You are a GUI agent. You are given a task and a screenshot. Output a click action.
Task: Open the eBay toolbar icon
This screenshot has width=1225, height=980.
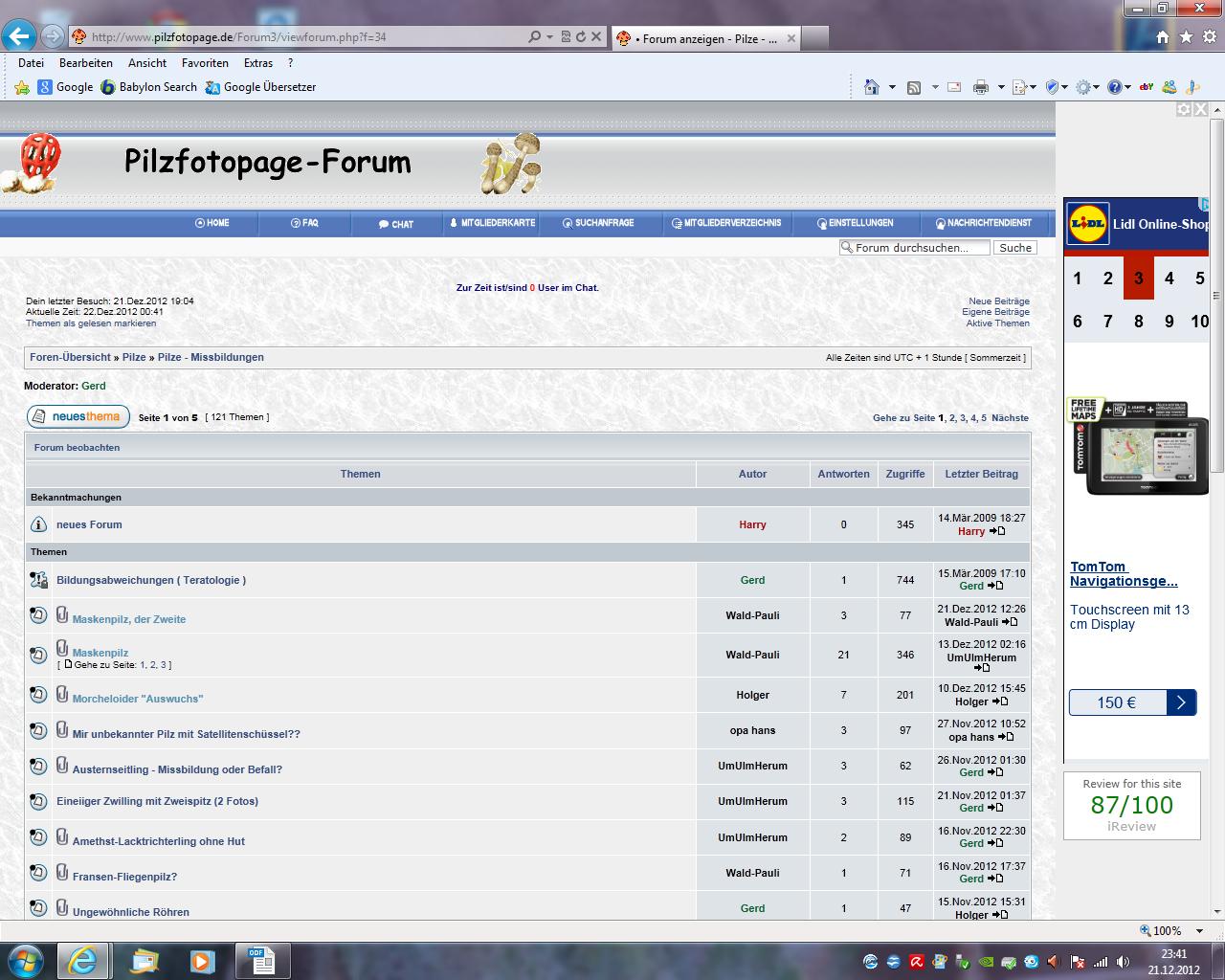click(1145, 87)
